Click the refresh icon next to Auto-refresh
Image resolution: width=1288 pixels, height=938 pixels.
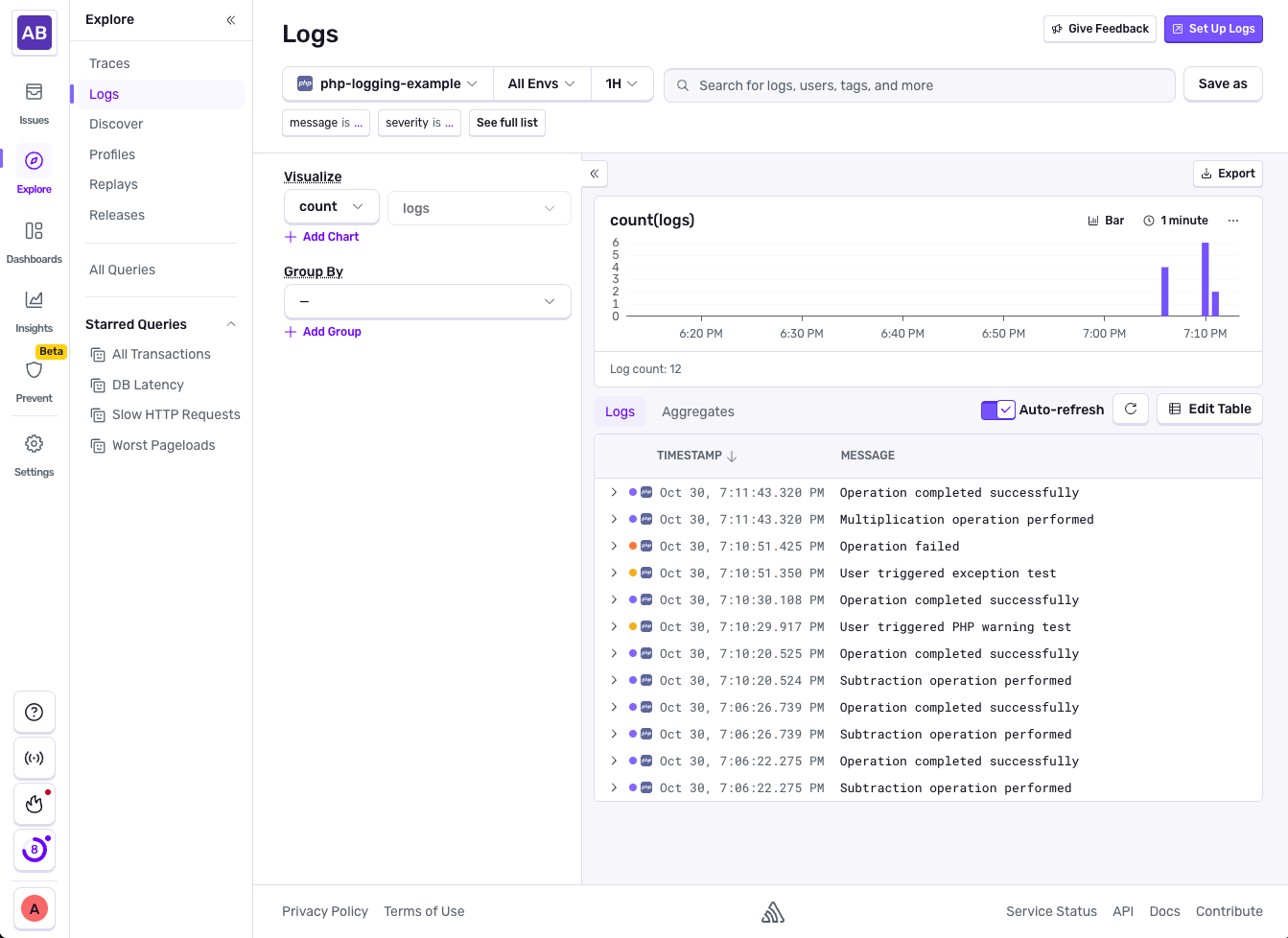coord(1130,409)
